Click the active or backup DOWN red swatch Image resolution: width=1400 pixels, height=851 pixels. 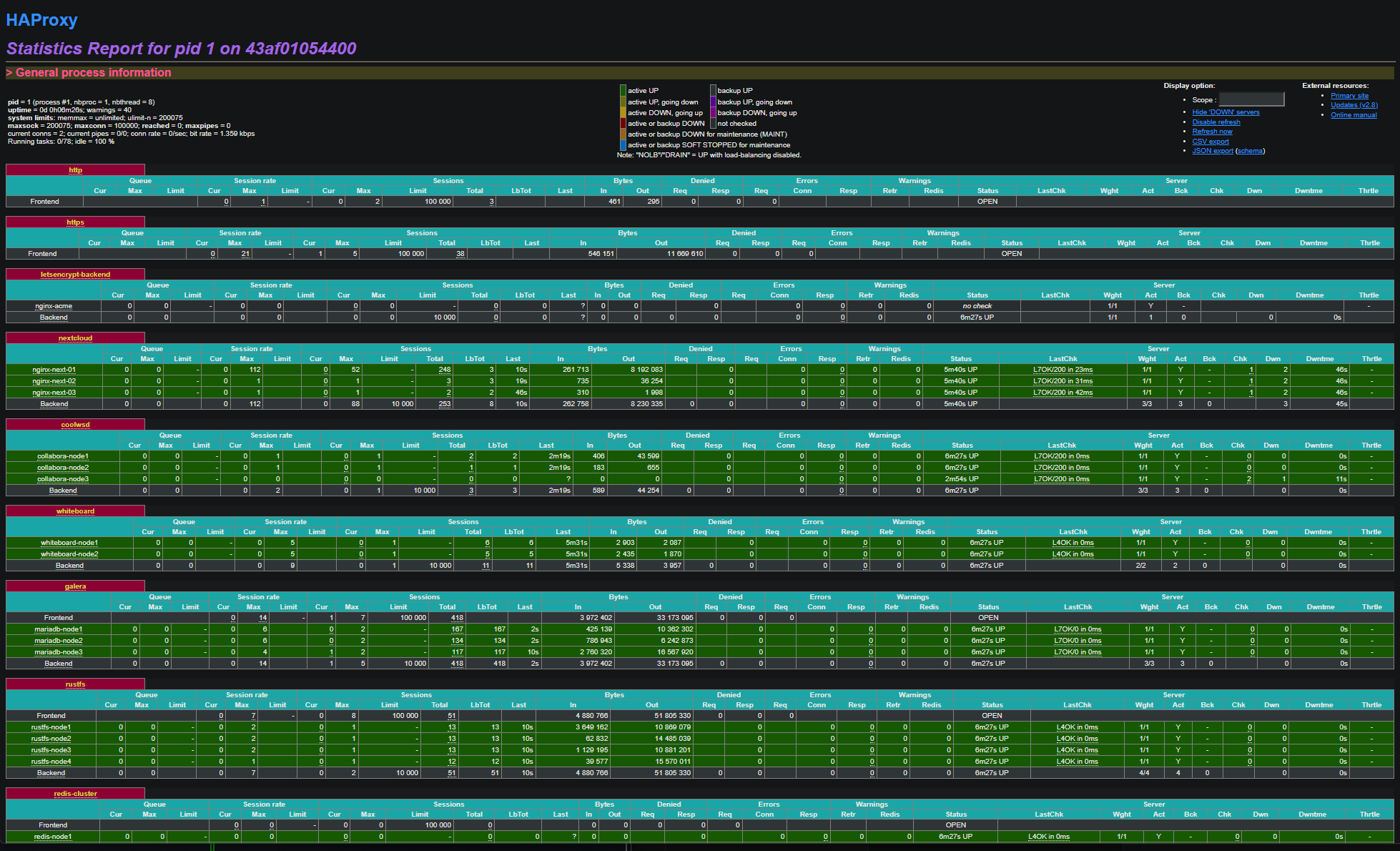click(623, 123)
